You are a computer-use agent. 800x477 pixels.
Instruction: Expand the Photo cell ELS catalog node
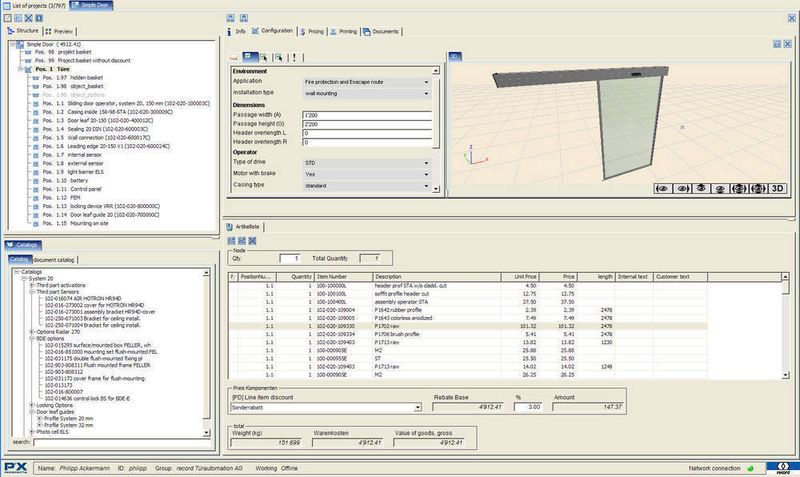32,432
